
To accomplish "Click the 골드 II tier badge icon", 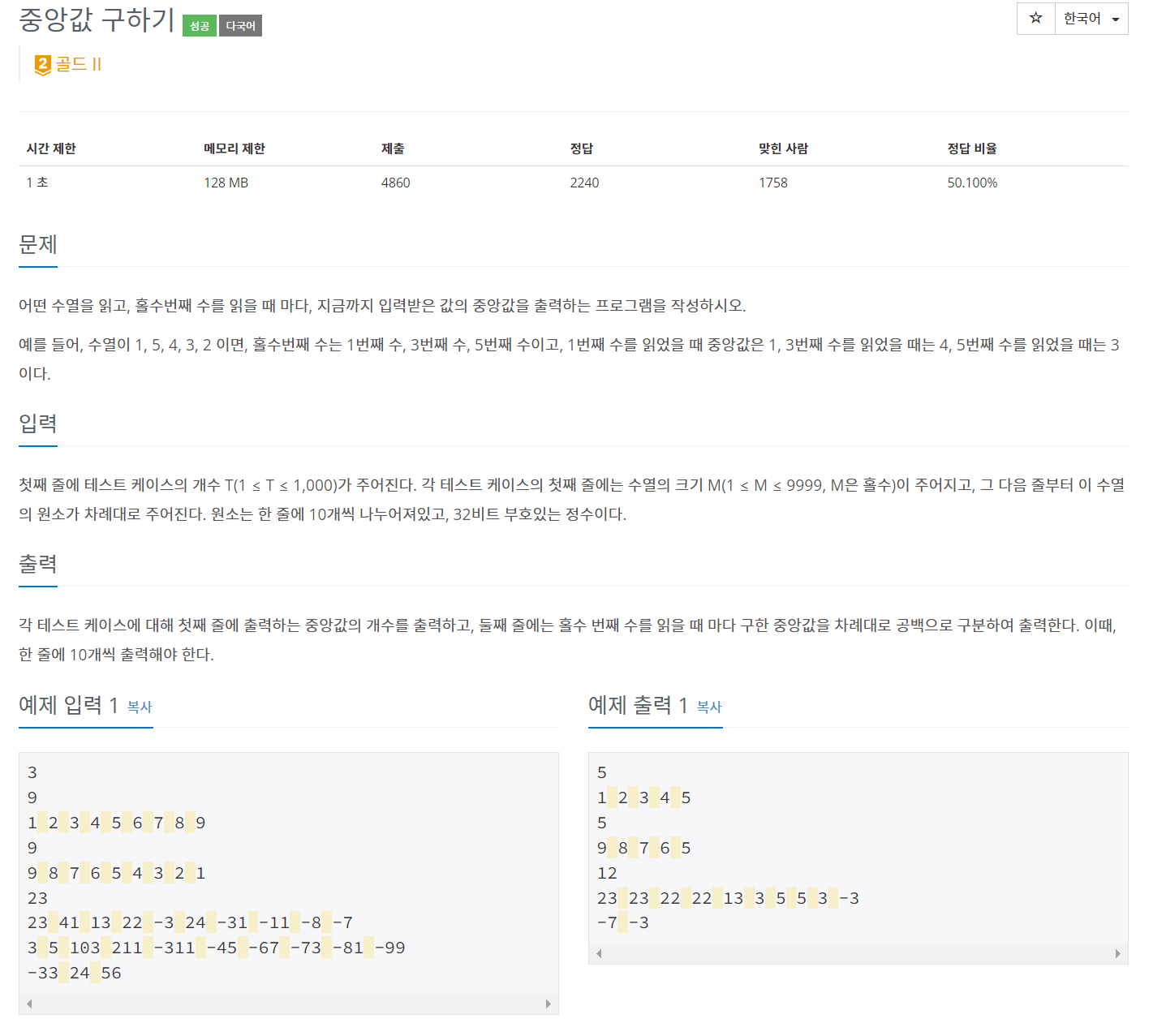I will tap(42, 65).
